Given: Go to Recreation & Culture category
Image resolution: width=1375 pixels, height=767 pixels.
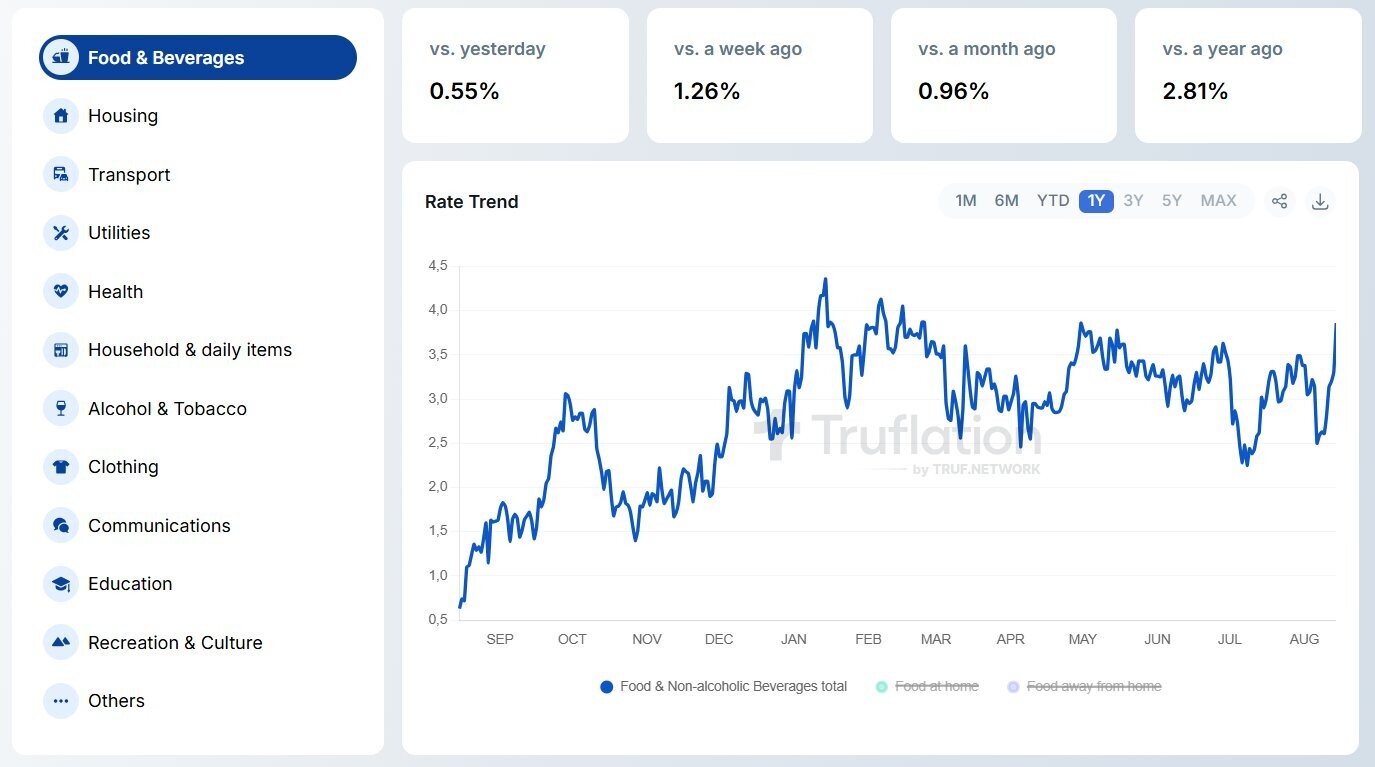Looking at the screenshot, I should click(x=175, y=643).
